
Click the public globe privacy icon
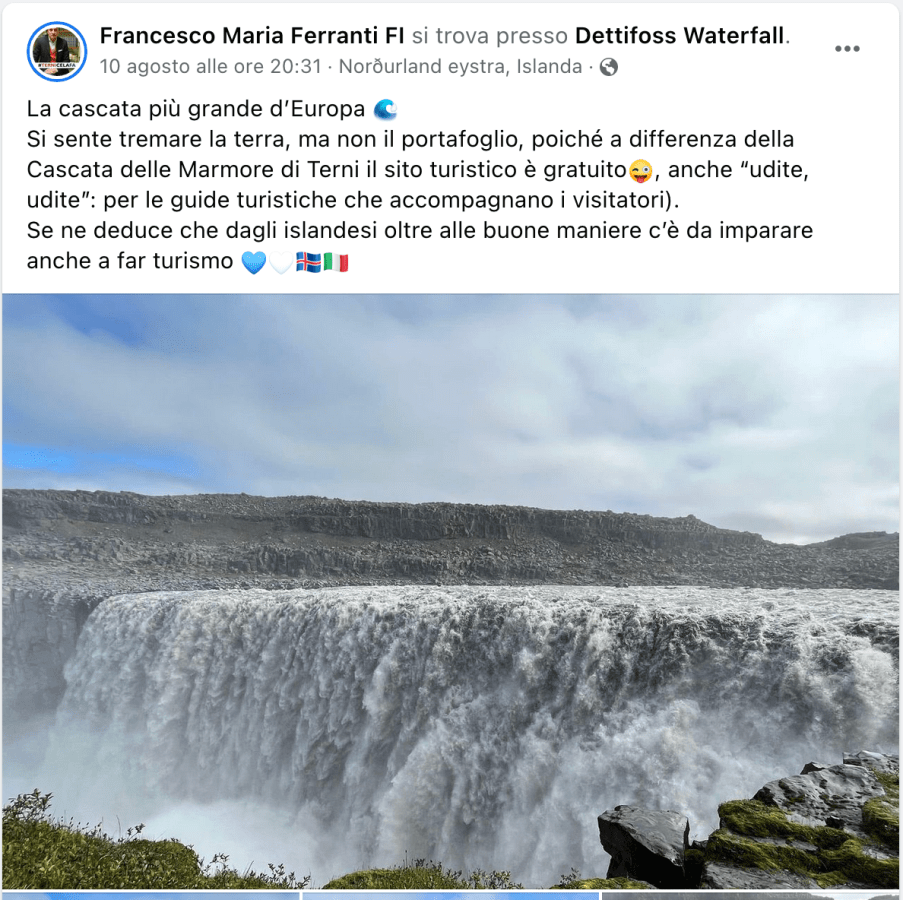(609, 67)
